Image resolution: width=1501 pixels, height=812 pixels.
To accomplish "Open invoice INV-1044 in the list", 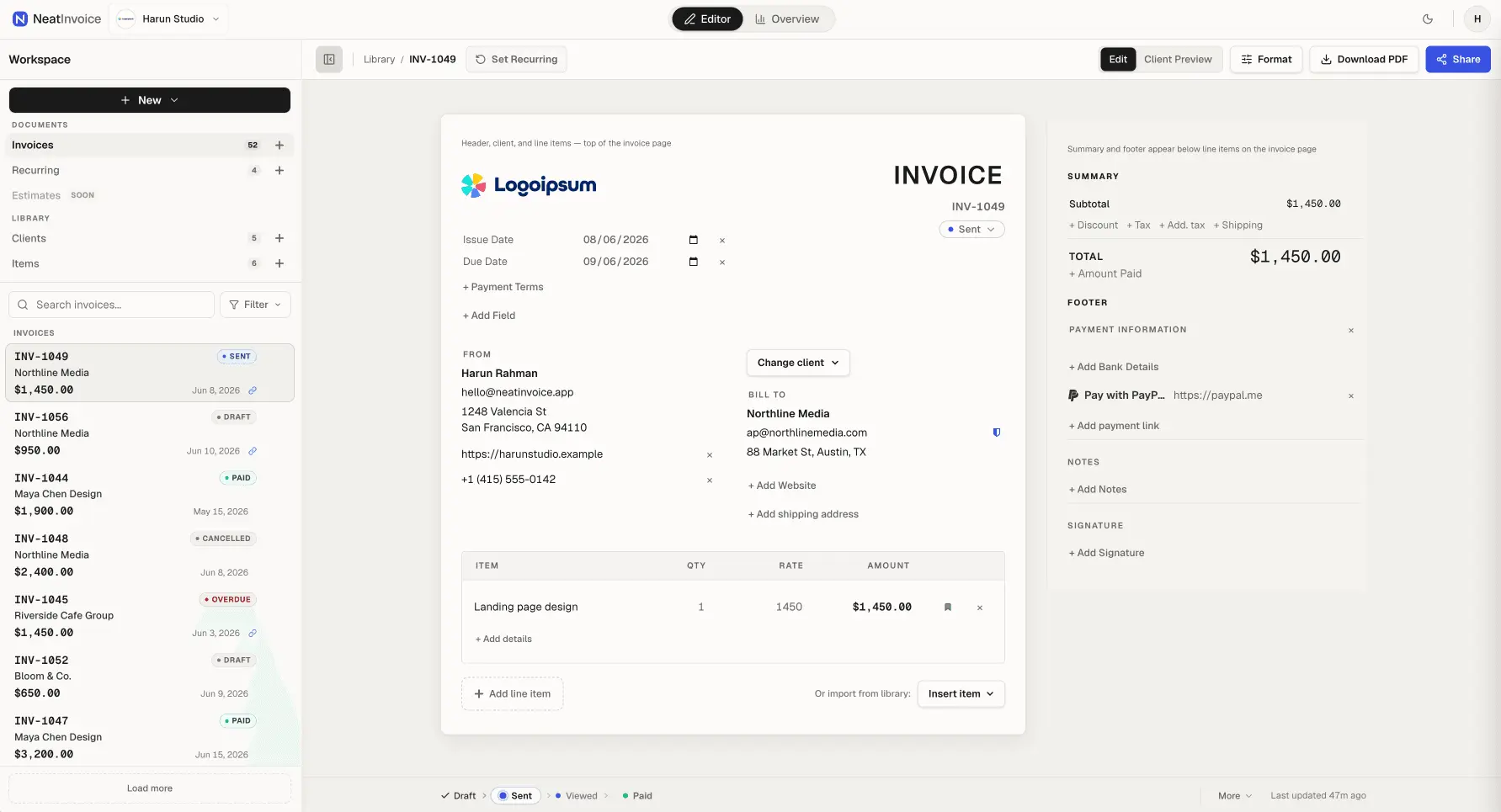I will pyautogui.click(x=150, y=495).
